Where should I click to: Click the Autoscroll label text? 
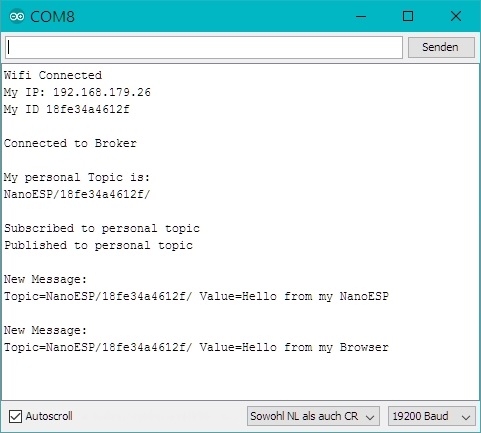(49, 416)
